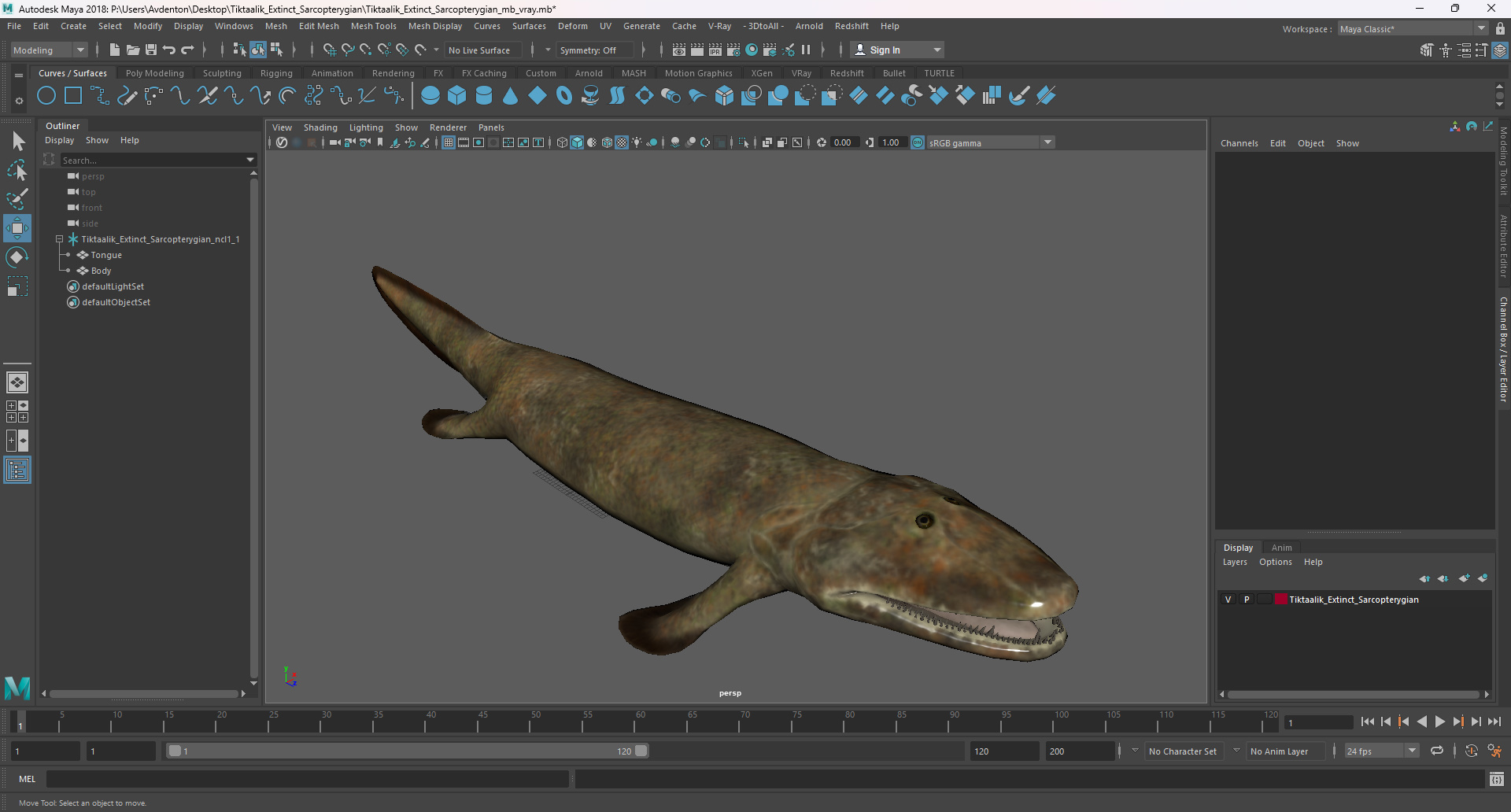Viewport: 1511px width, 812px height.
Task: Open the Modeling menu set dropdown
Action: click(x=49, y=50)
